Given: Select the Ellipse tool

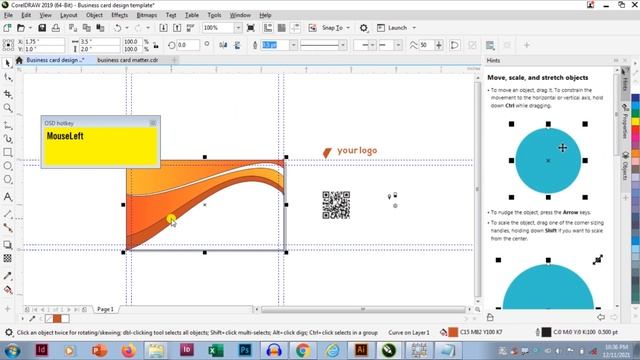Looking at the screenshot, I should [7, 166].
